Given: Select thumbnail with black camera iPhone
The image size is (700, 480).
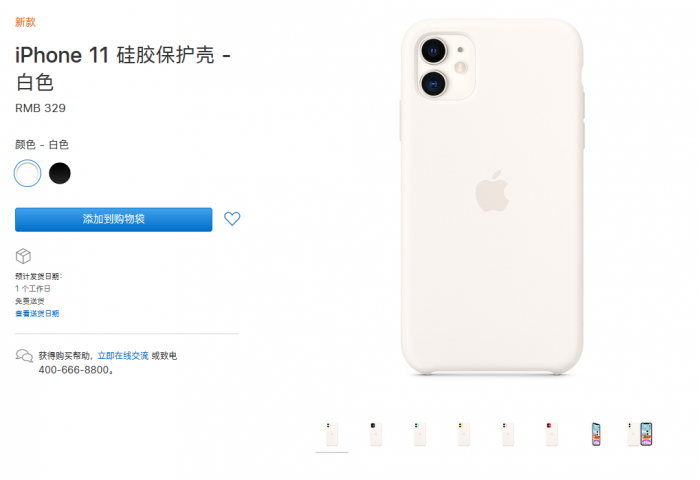Looking at the screenshot, I should 376,434.
